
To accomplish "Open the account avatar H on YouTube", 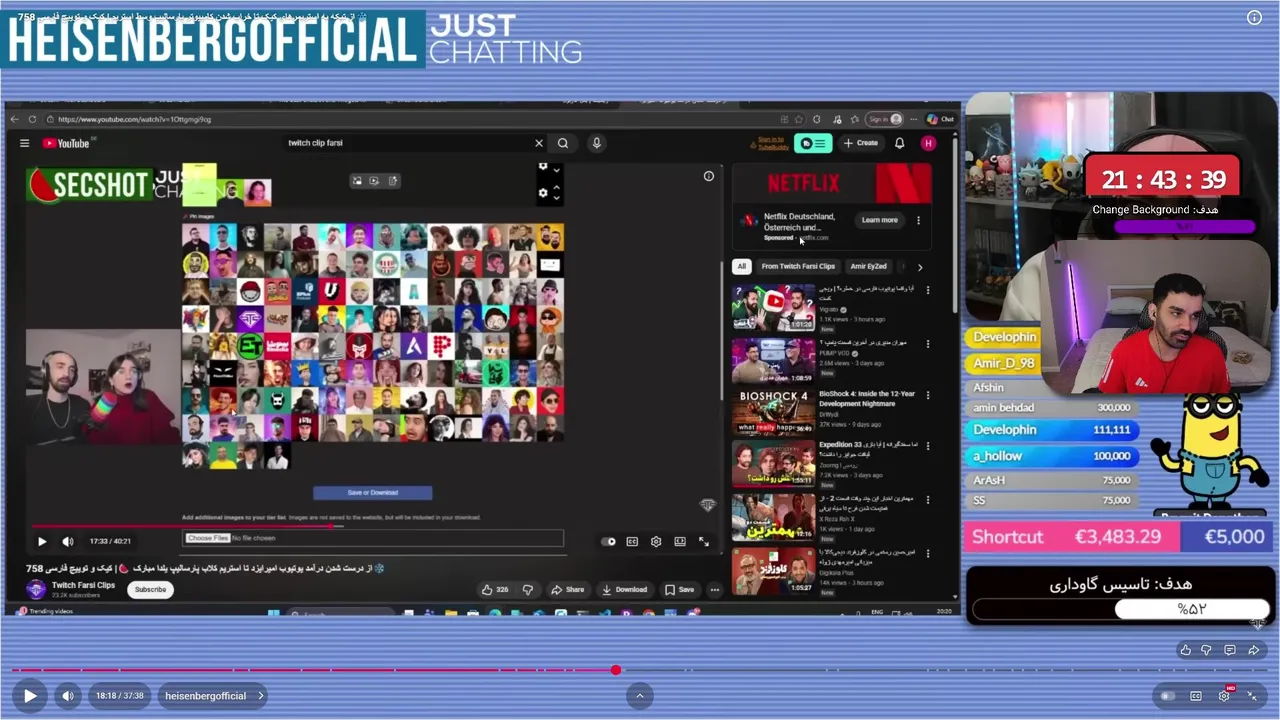I will click(x=928, y=143).
